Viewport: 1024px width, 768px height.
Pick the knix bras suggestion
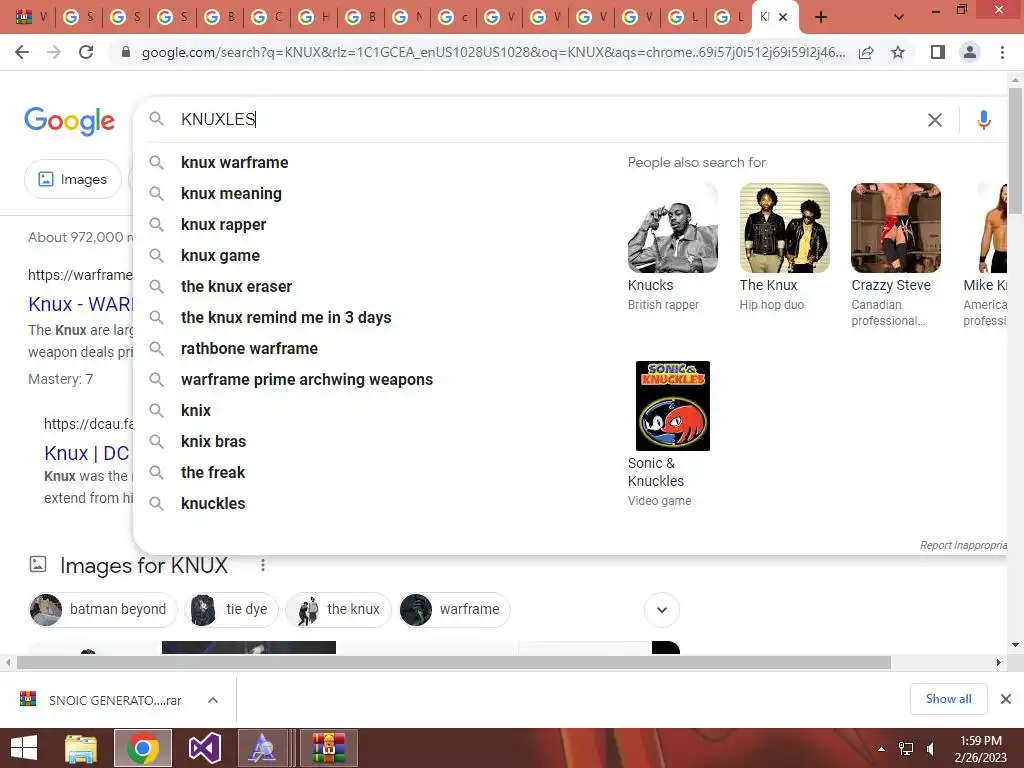214,441
